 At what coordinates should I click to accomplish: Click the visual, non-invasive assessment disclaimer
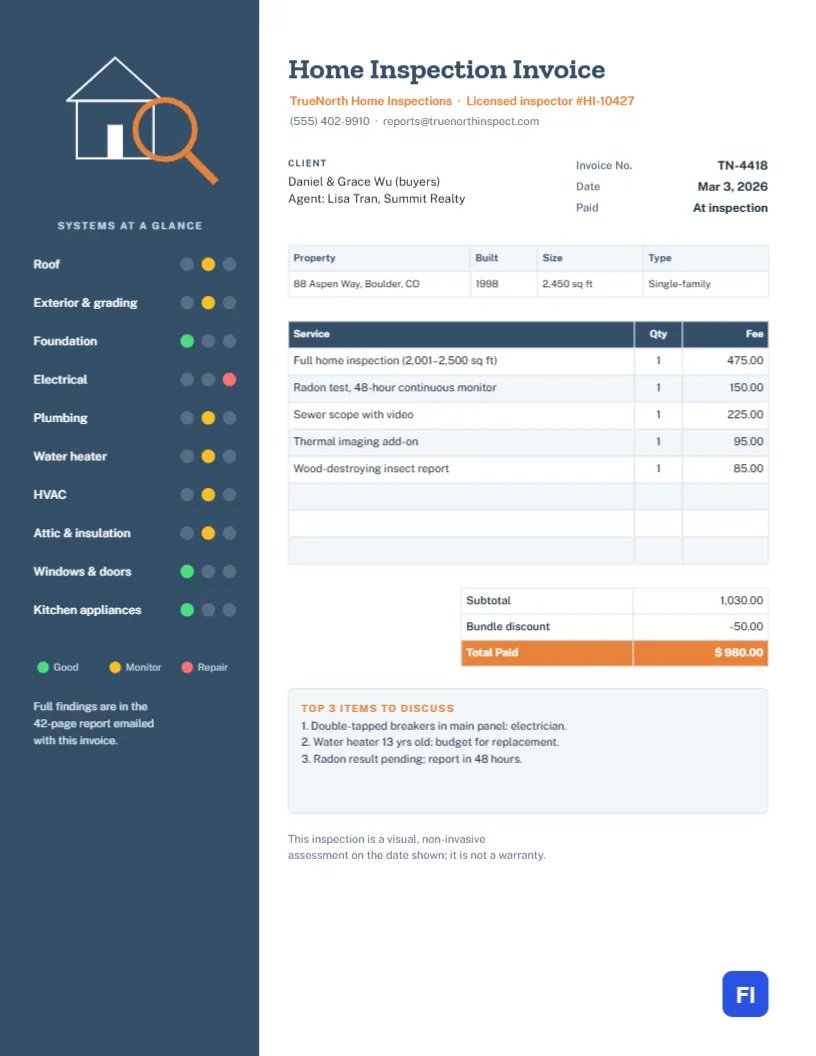pyautogui.click(x=417, y=847)
